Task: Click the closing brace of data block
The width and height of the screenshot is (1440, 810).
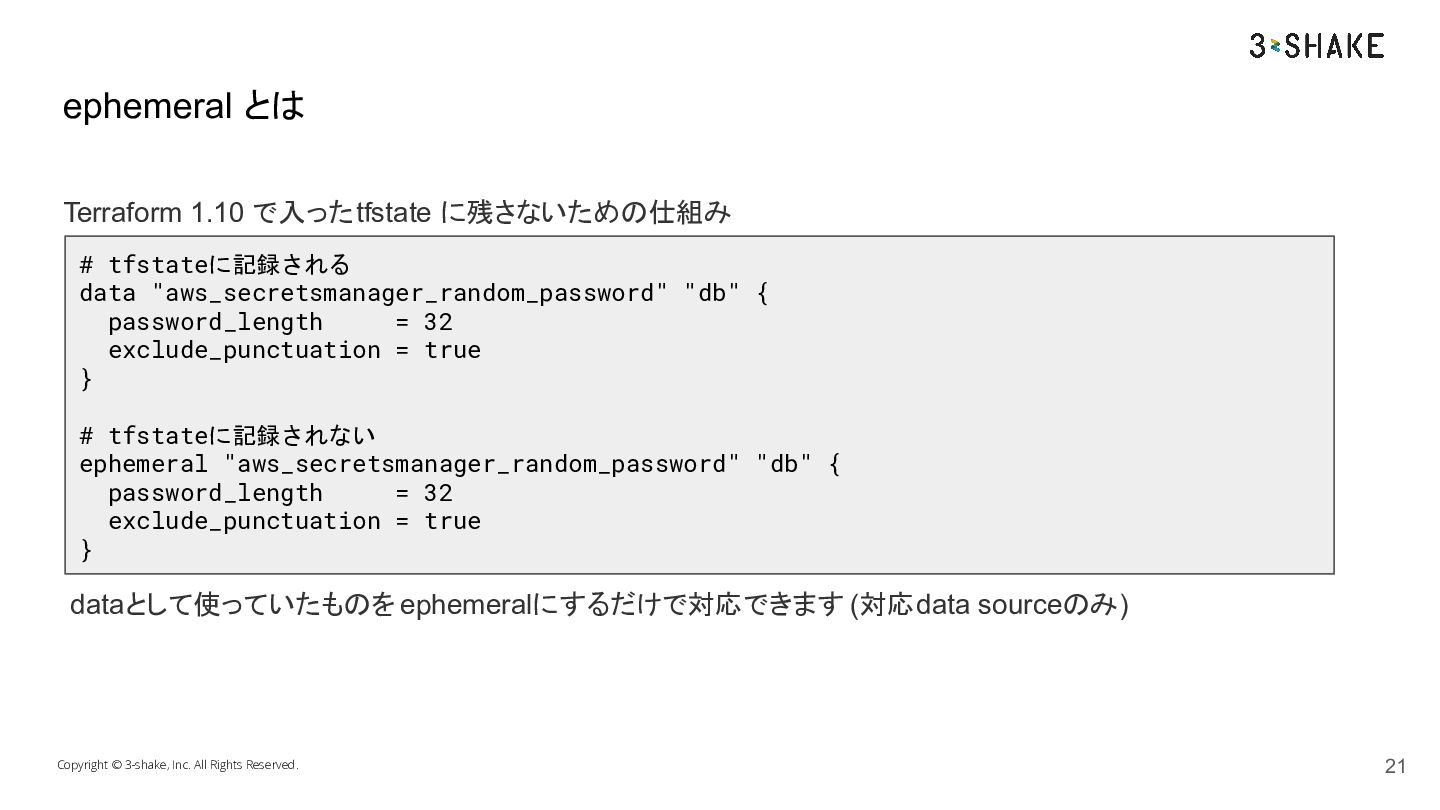Action: click(x=86, y=379)
